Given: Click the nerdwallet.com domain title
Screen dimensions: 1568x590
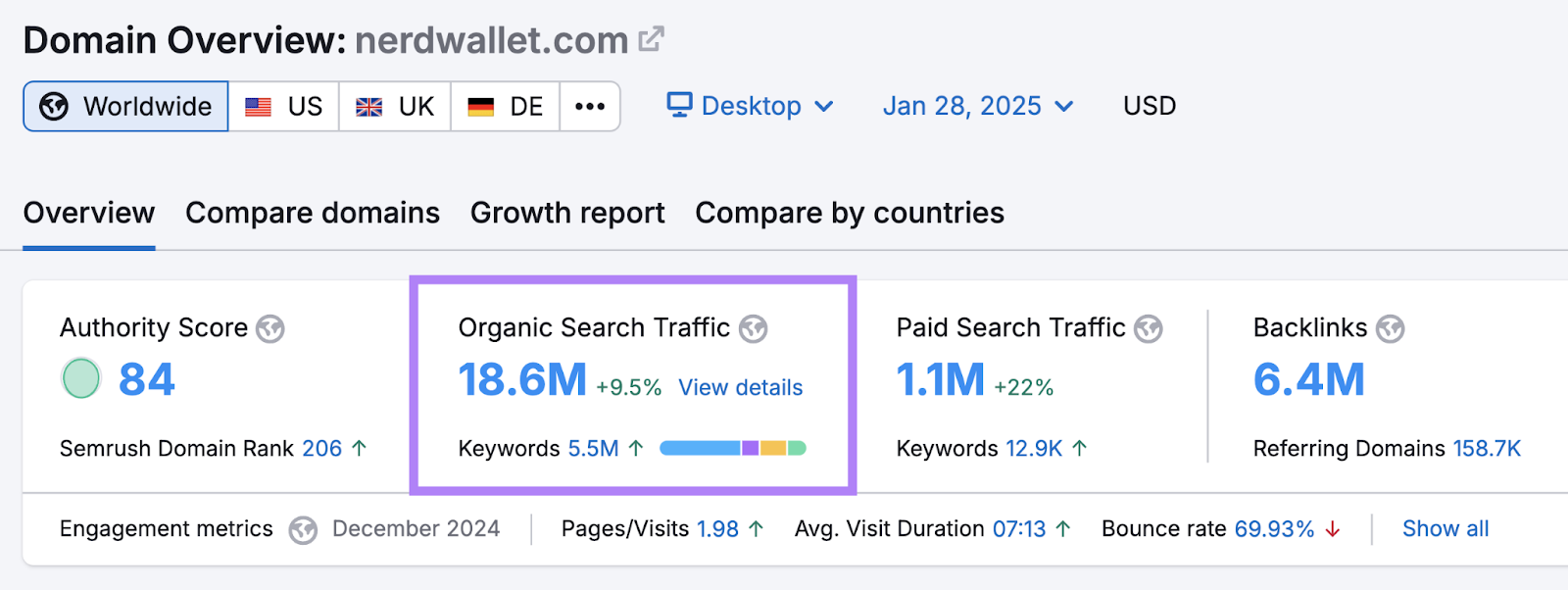Looking at the screenshot, I should tap(491, 40).
